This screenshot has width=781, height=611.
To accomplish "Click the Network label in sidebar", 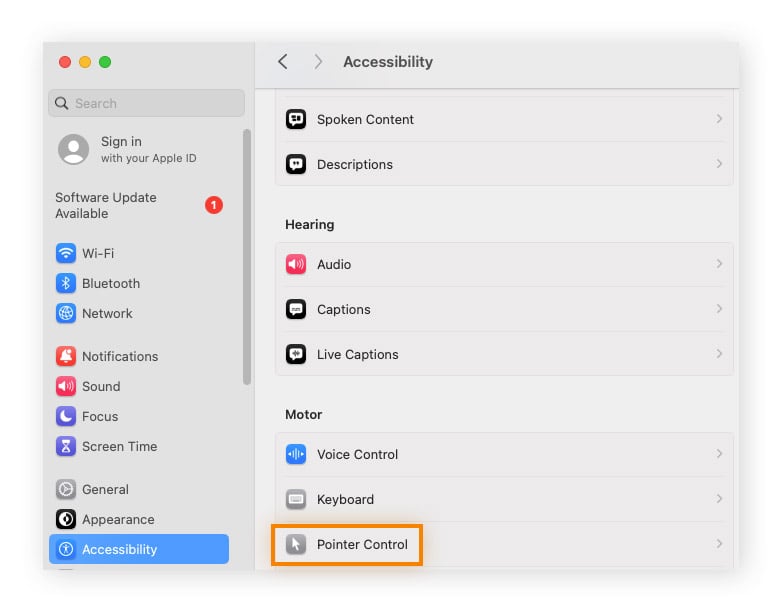I will pos(107,313).
